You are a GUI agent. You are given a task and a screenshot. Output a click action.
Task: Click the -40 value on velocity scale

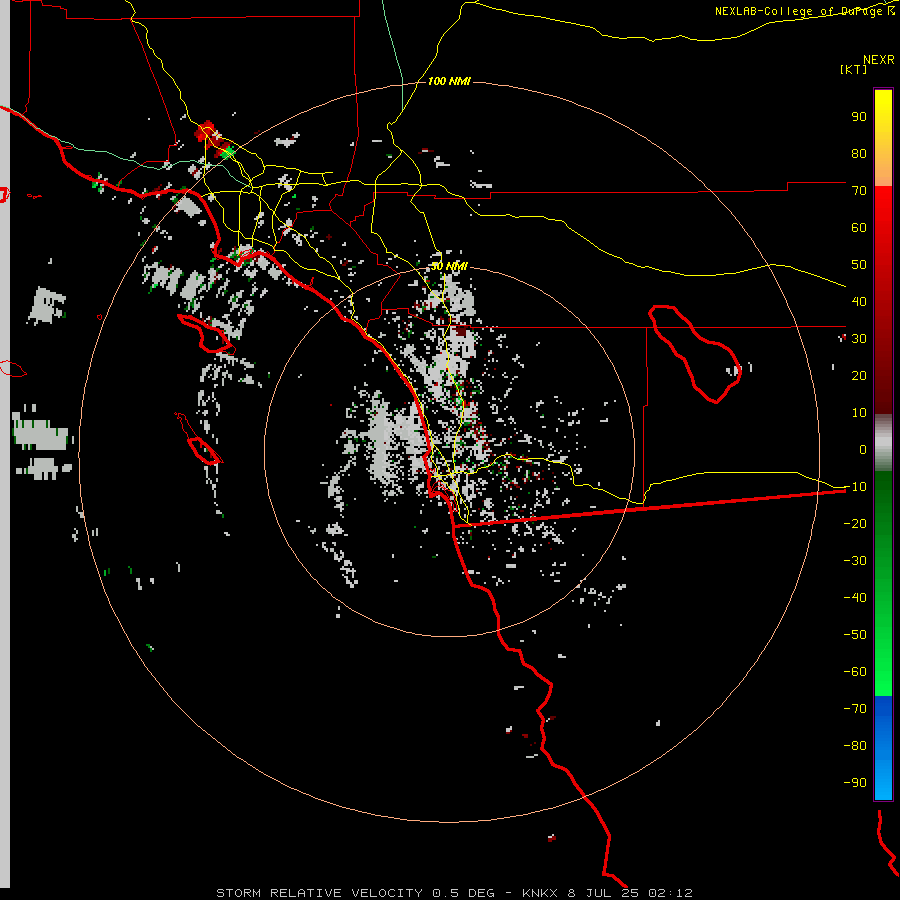pos(855,598)
